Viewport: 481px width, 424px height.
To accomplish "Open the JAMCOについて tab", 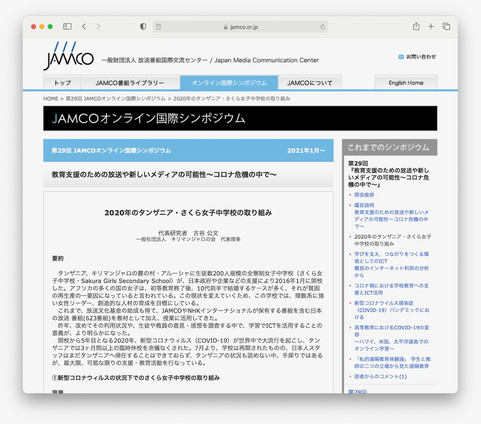I will point(310,83).
